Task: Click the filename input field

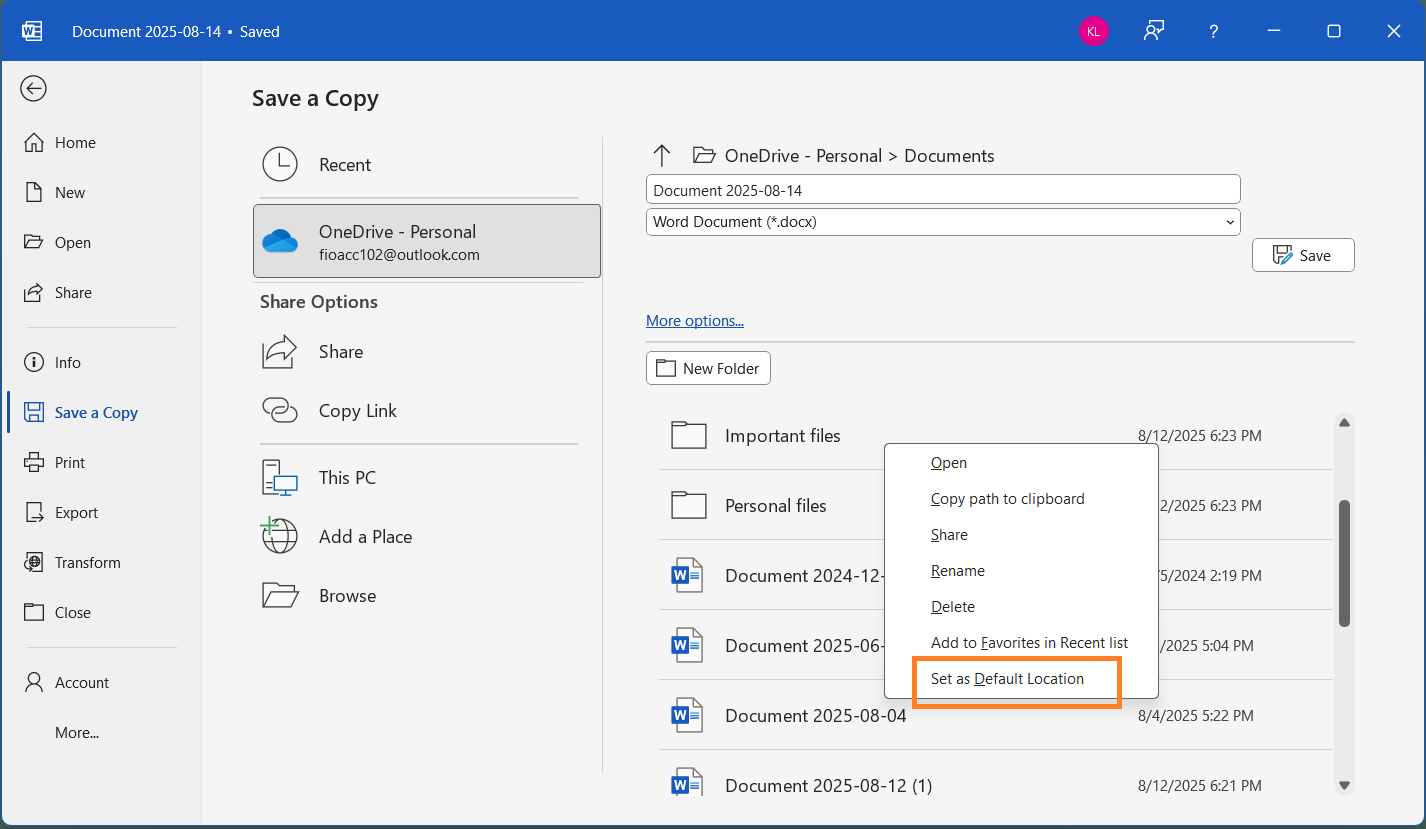Action: pyautogui.click(x=943, y=189)
